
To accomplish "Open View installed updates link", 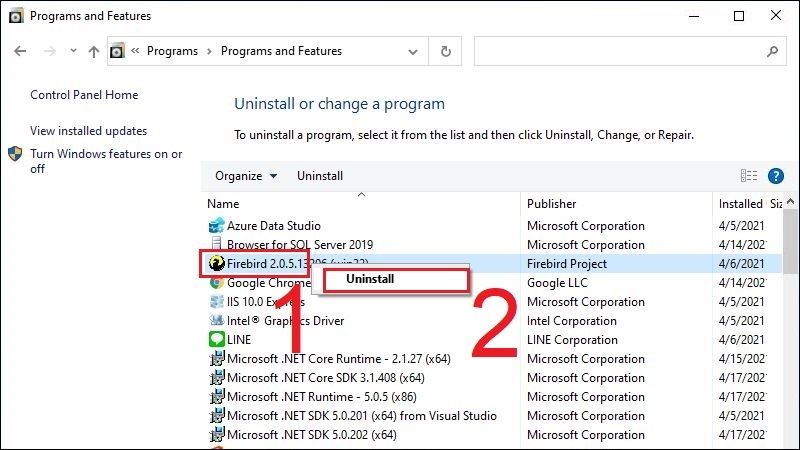I will tap(88, 131).
